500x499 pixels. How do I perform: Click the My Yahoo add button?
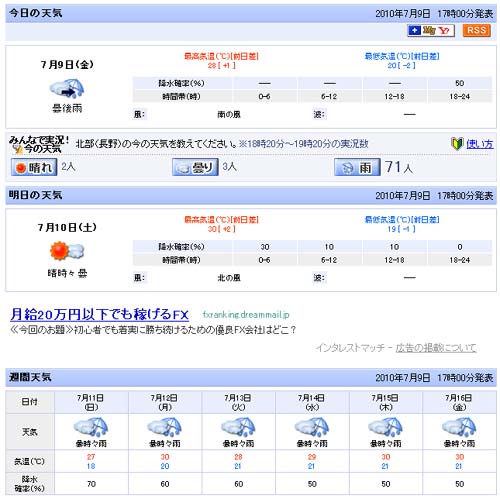click(x=431, y=31)
